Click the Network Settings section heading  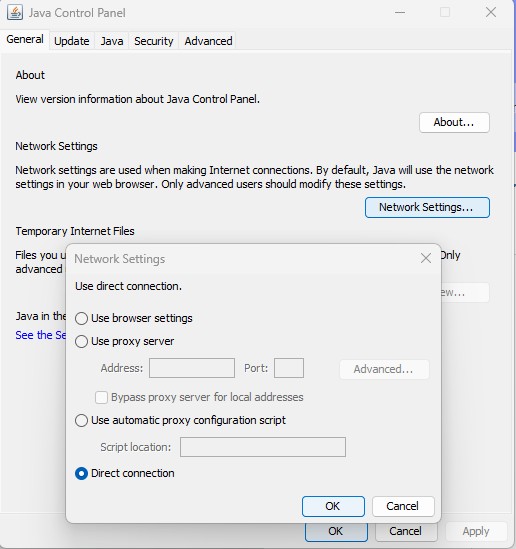click(x=56, y=146)
